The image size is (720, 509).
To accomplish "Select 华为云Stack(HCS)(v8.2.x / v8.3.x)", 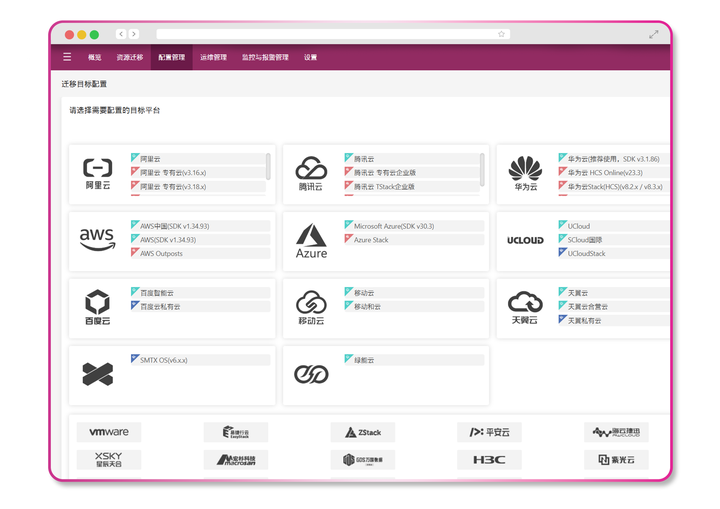I will [613, 187].
